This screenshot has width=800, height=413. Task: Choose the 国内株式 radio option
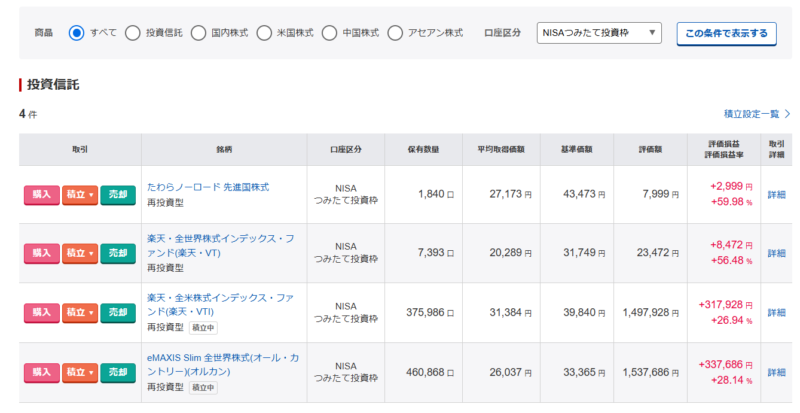tap(198, 33)
